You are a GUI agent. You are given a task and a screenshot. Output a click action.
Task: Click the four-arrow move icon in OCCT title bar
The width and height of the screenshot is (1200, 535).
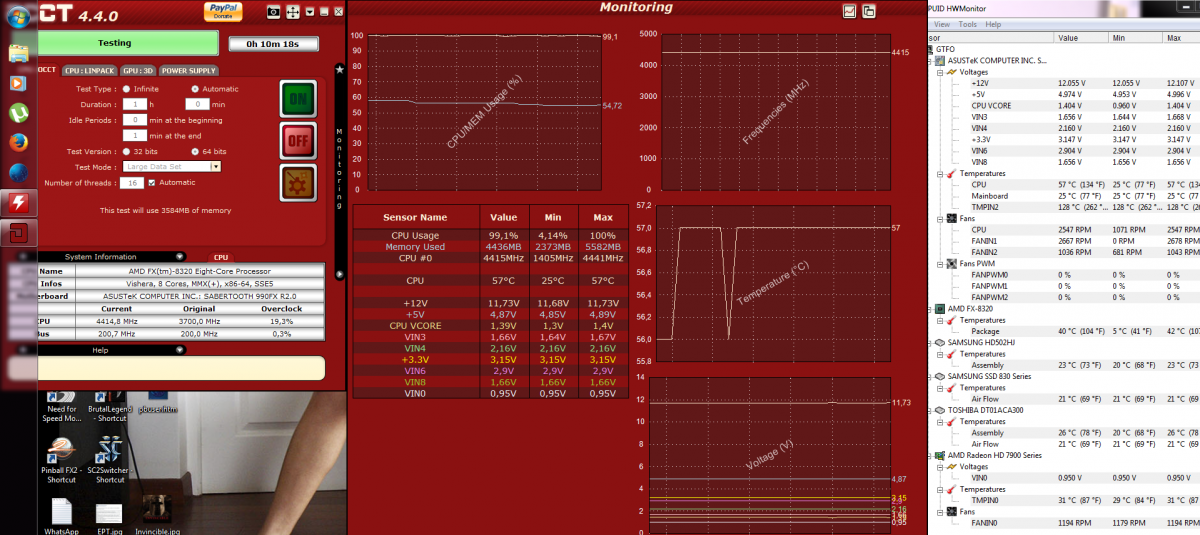point(293,11)
